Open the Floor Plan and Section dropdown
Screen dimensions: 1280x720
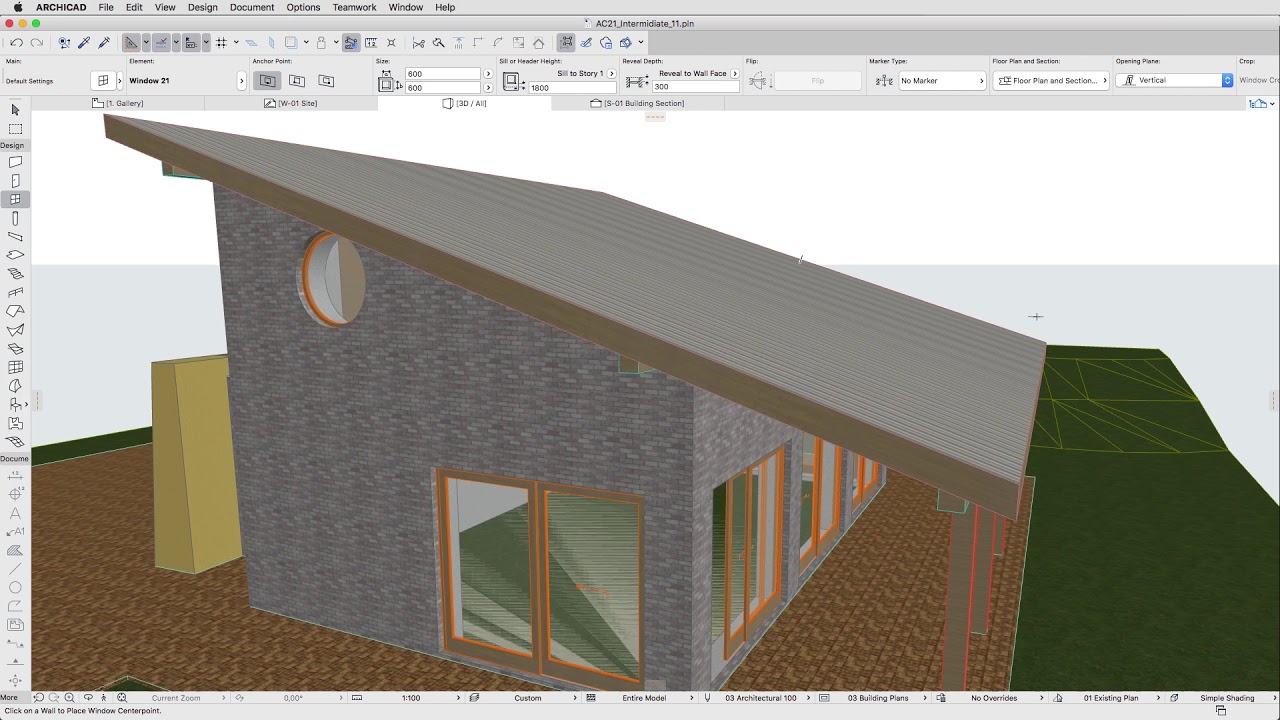click(x=1051, y=80)
